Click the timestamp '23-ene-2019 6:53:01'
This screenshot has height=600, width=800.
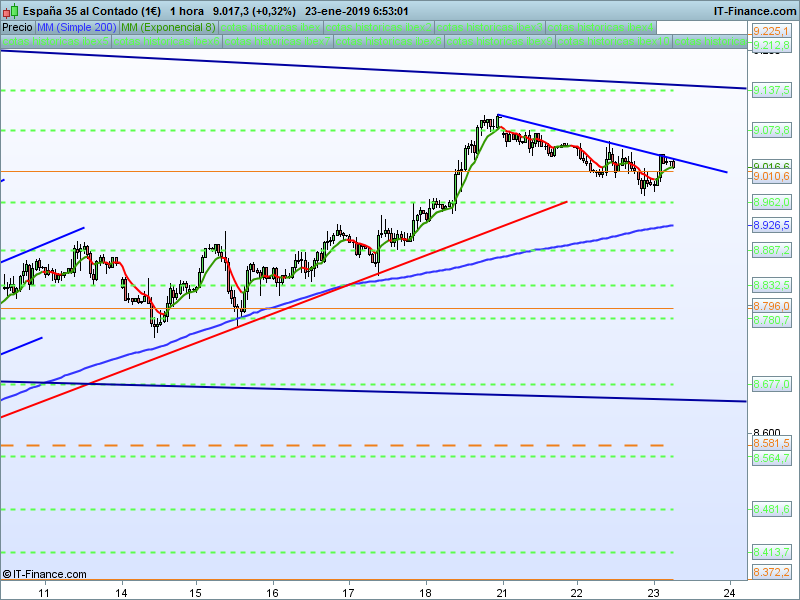coord(357,11)
